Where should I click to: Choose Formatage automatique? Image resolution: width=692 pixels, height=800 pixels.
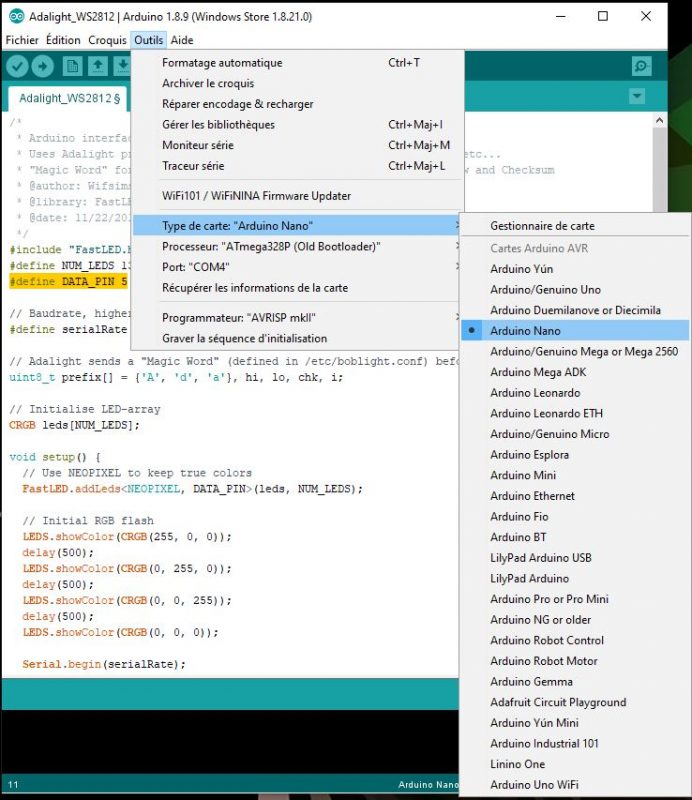[x=298, y=63]
